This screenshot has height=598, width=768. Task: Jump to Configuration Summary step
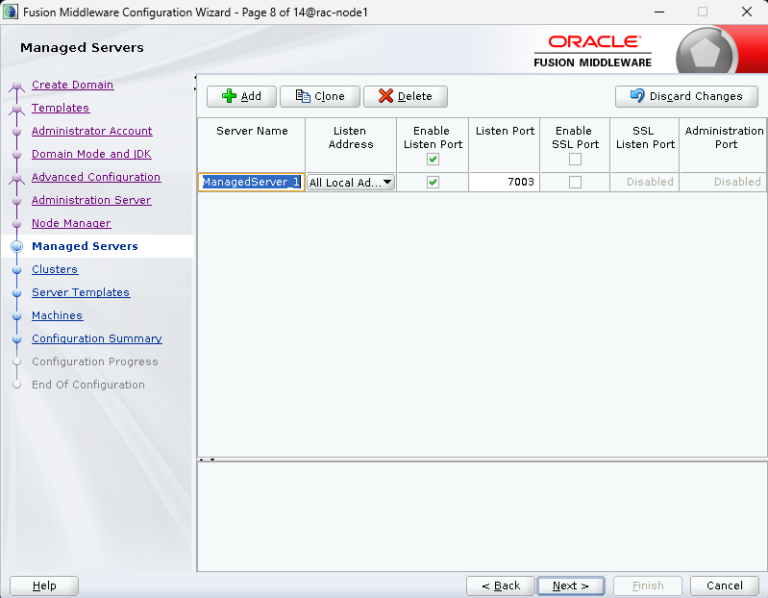click(x=97, y=338)
